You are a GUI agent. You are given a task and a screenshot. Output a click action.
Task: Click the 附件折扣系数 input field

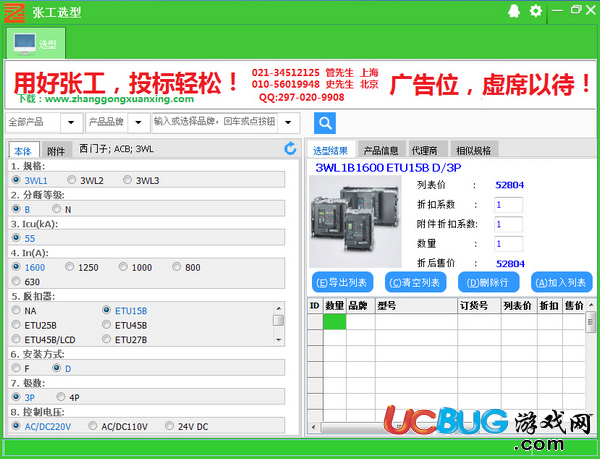click(508, 224)
